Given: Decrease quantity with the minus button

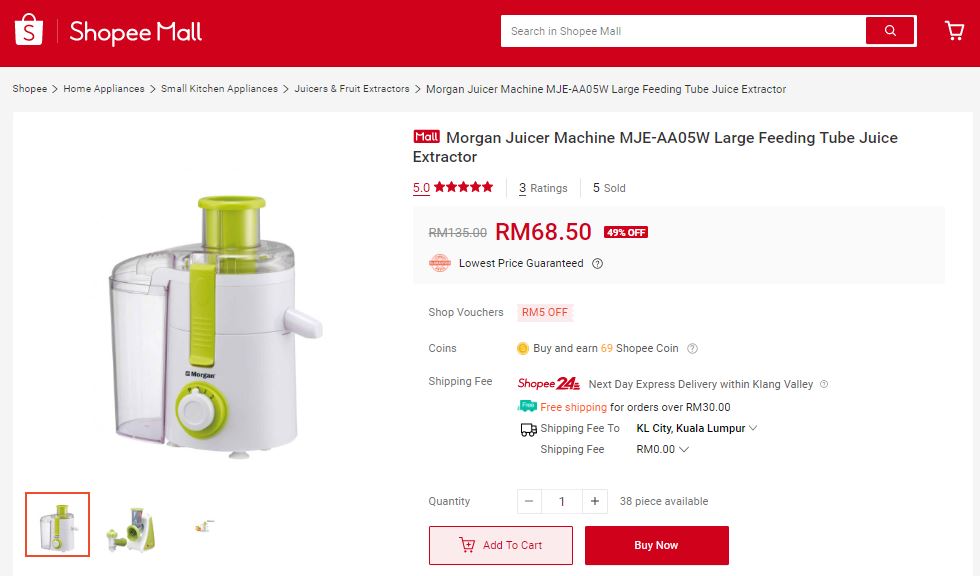Looking at the screenshot, I should click(x=529, y=501).
